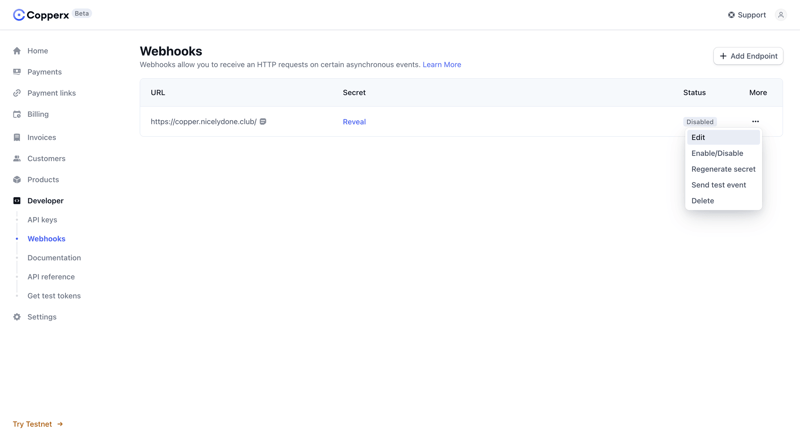Click the Support lifebuoy icon
This screenshot has width=800, height=442.
(x=731, y=15)
